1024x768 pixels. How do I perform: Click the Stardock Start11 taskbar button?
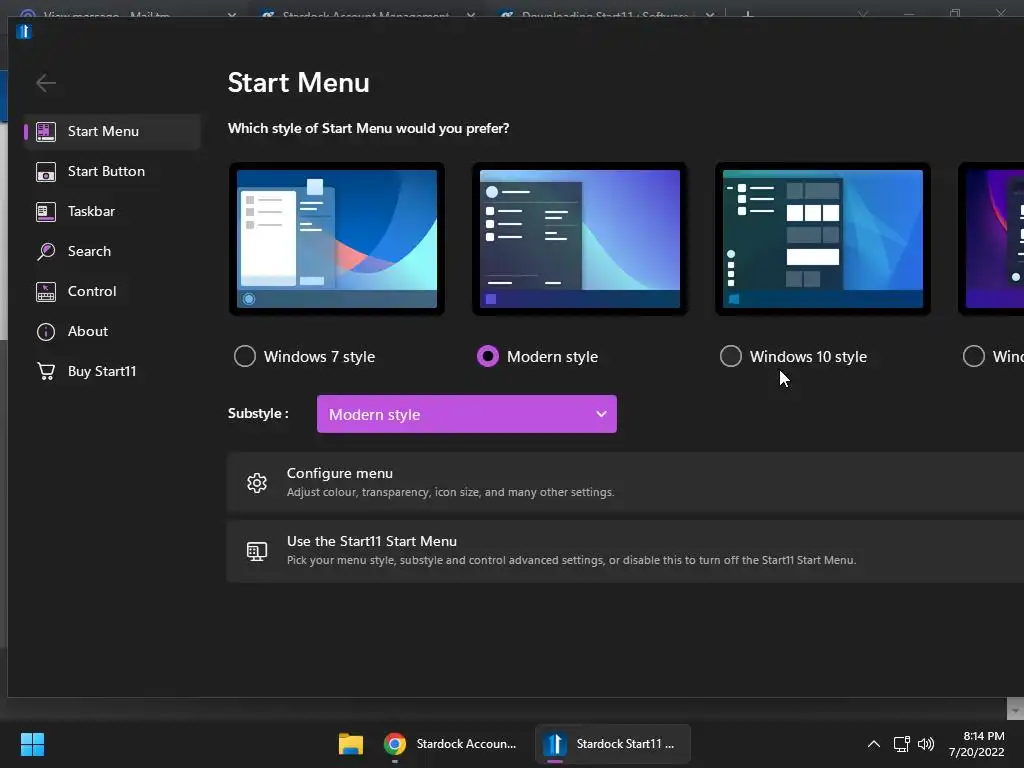point(613,744)
